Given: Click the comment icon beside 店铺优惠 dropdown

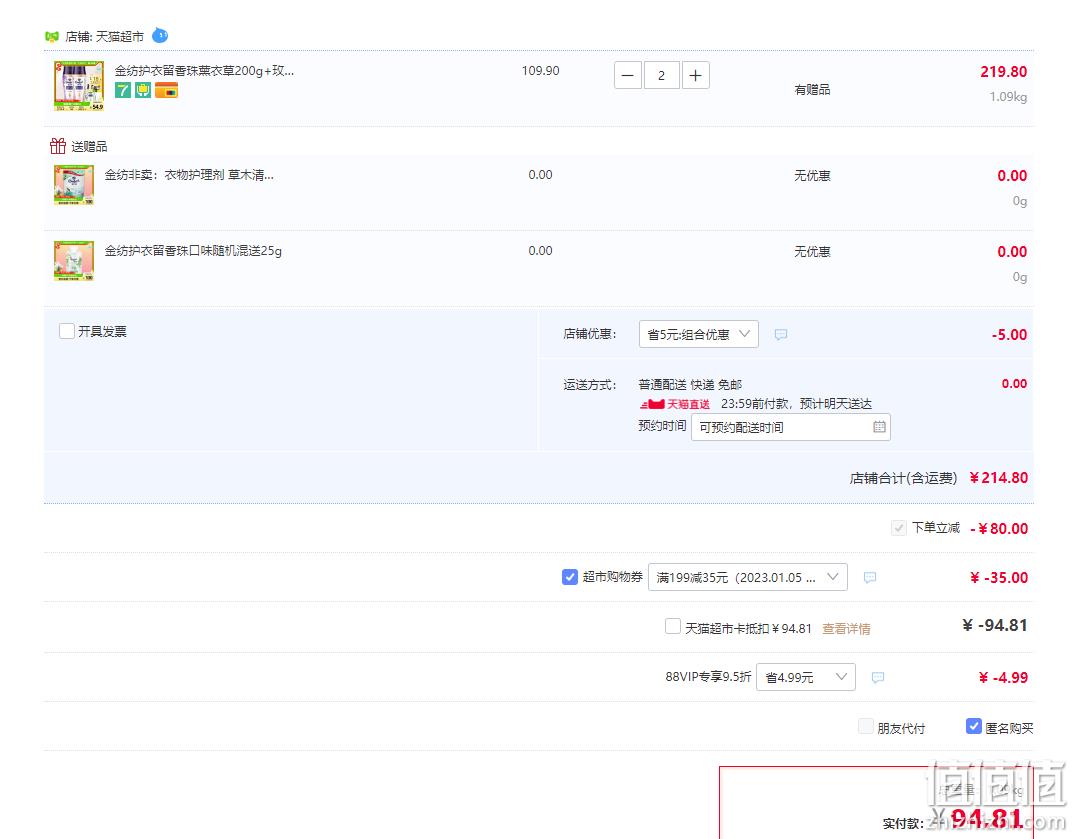Looking at the screenshot, I should click(781, 335).
